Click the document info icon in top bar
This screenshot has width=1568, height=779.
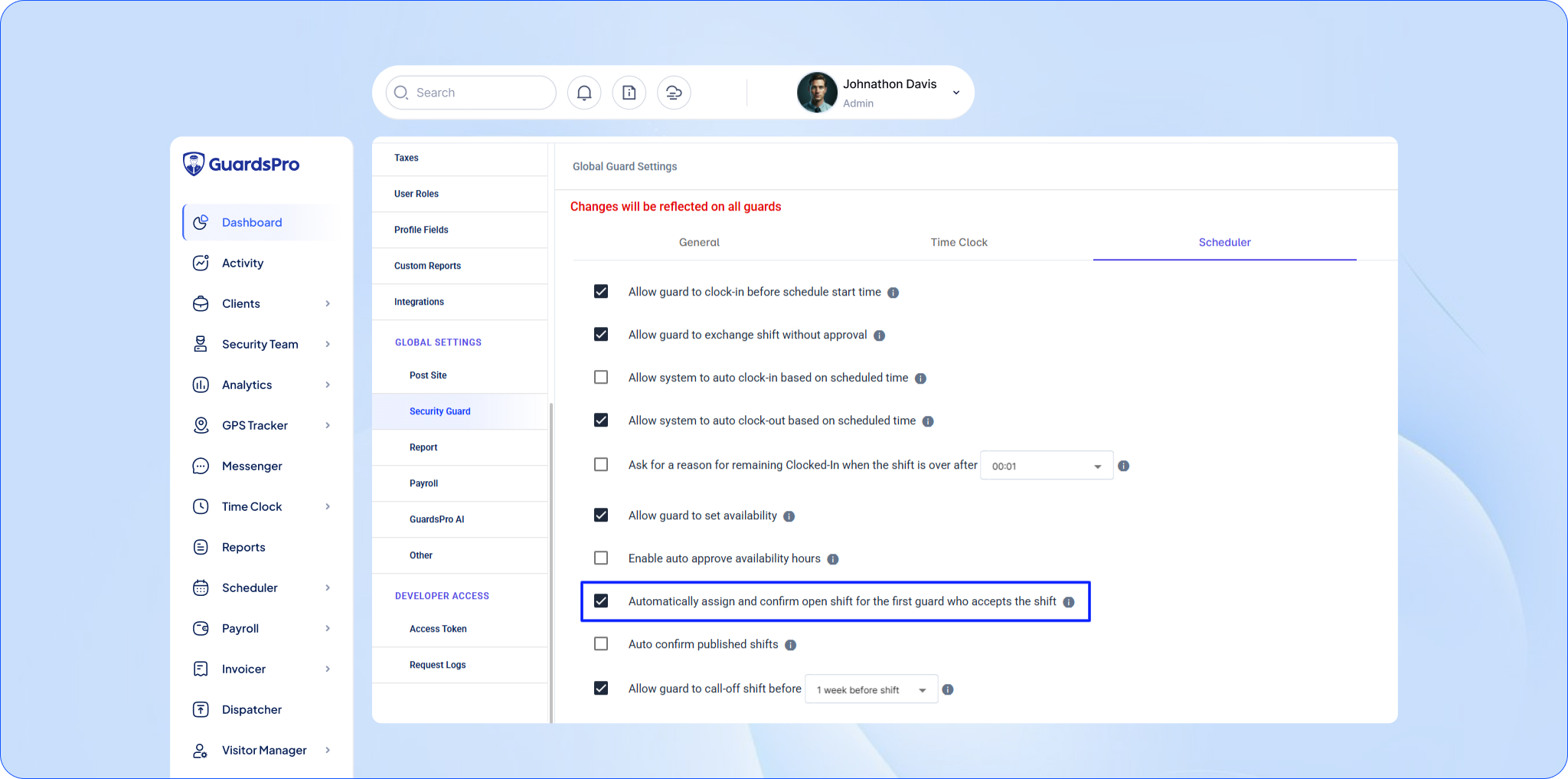(629, 93)
